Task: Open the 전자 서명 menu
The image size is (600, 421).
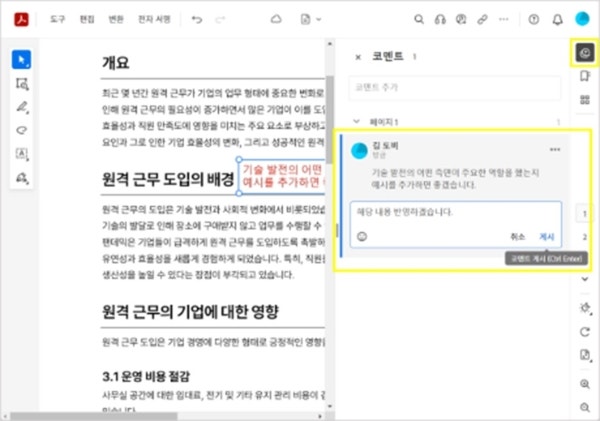Action: (154, 19)
